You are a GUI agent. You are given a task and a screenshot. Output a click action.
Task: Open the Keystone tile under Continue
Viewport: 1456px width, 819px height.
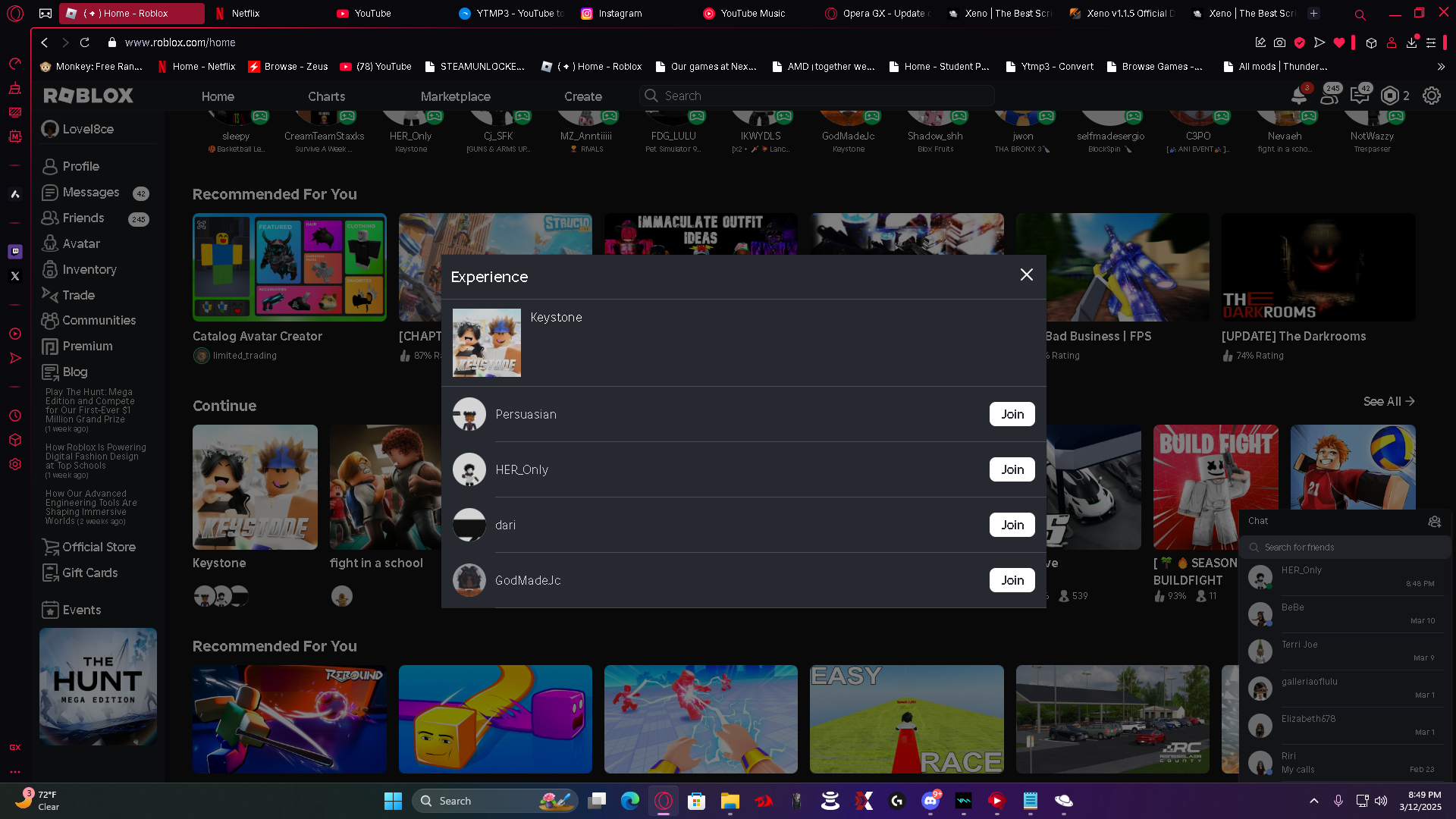pyautogui.click(x=255, y=487)
